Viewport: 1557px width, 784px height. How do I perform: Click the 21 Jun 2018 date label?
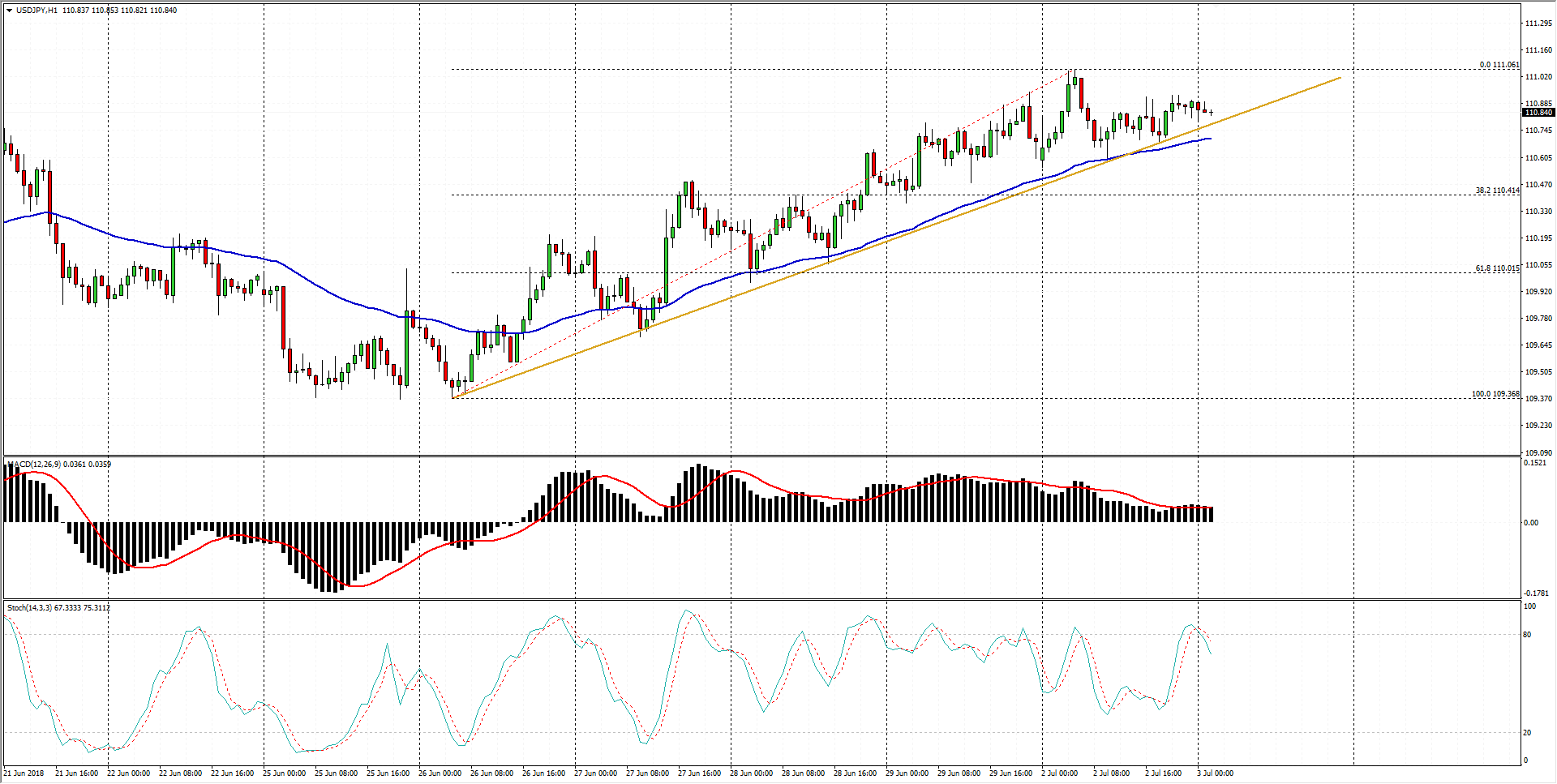(24, 773)
